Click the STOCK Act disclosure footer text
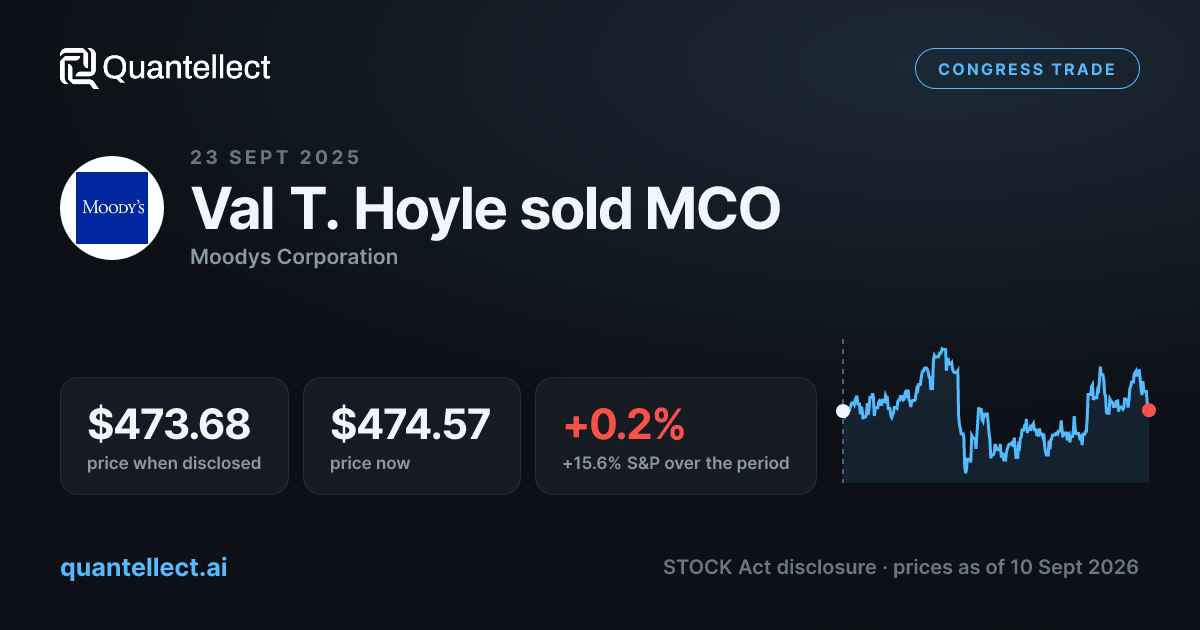The image size is (1200, 630). tap(768, 567)
